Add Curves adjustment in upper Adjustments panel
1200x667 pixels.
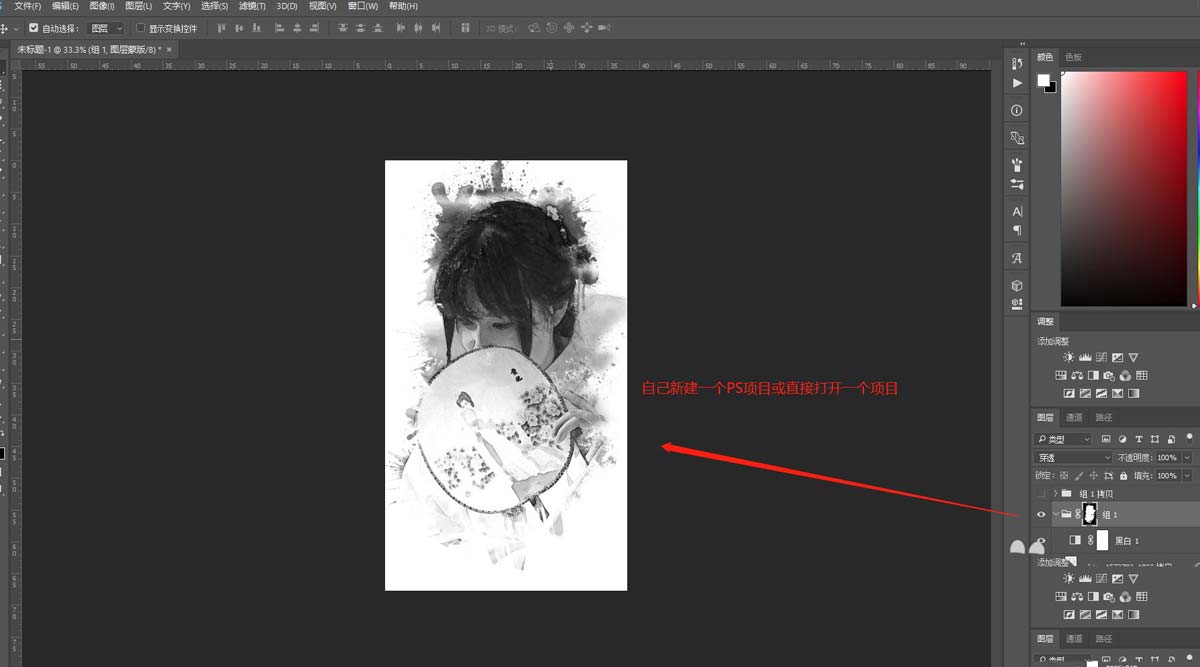click(x=1101, y=357)
